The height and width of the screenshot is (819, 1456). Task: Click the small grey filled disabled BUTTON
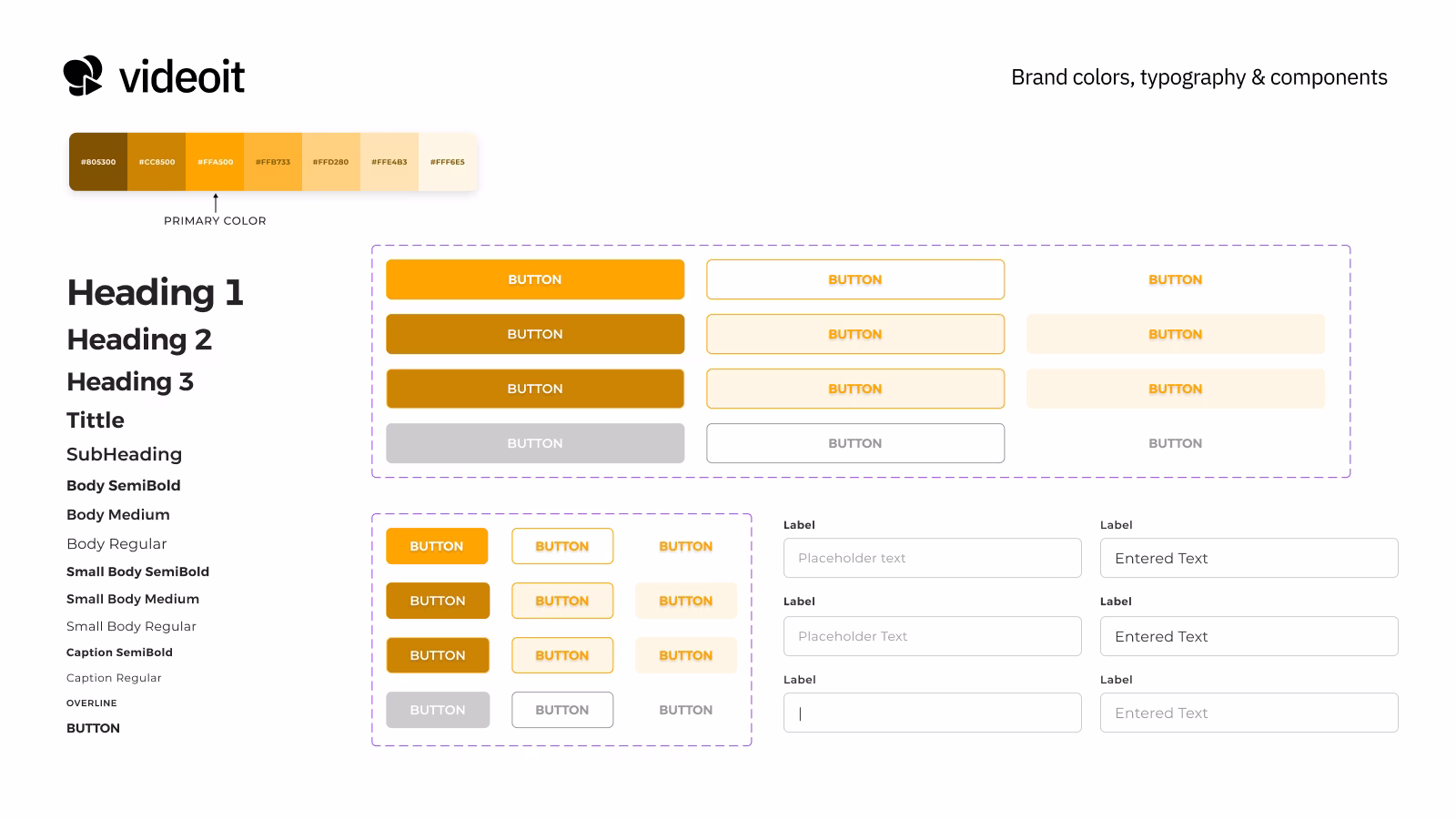[438, 710]
